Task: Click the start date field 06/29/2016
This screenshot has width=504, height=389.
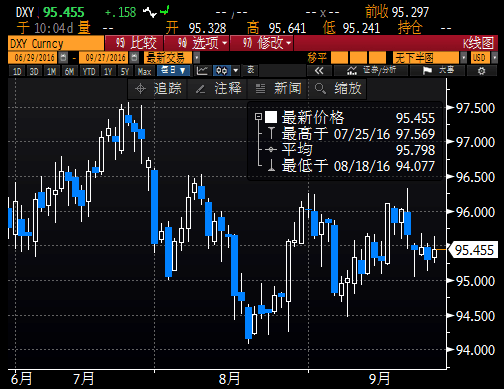Action: click(x=34, y=58)
